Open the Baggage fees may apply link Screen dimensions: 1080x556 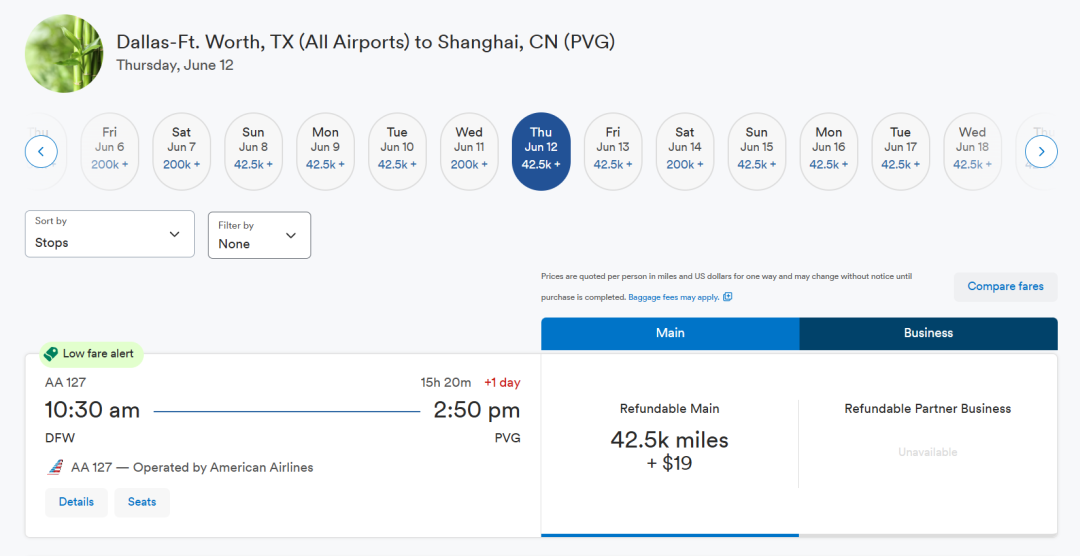click(674, 297)
